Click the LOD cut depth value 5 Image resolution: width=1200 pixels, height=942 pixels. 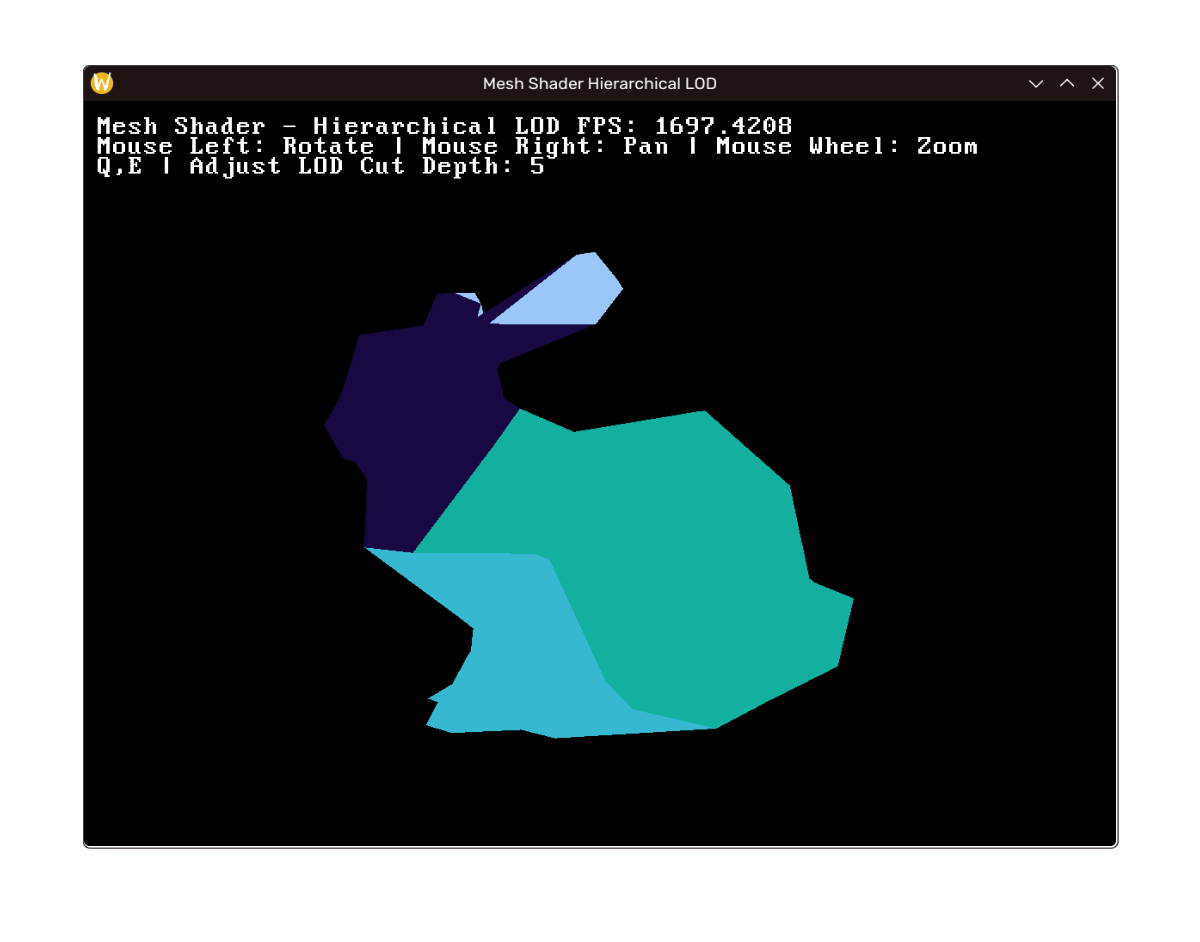point(538,166)
